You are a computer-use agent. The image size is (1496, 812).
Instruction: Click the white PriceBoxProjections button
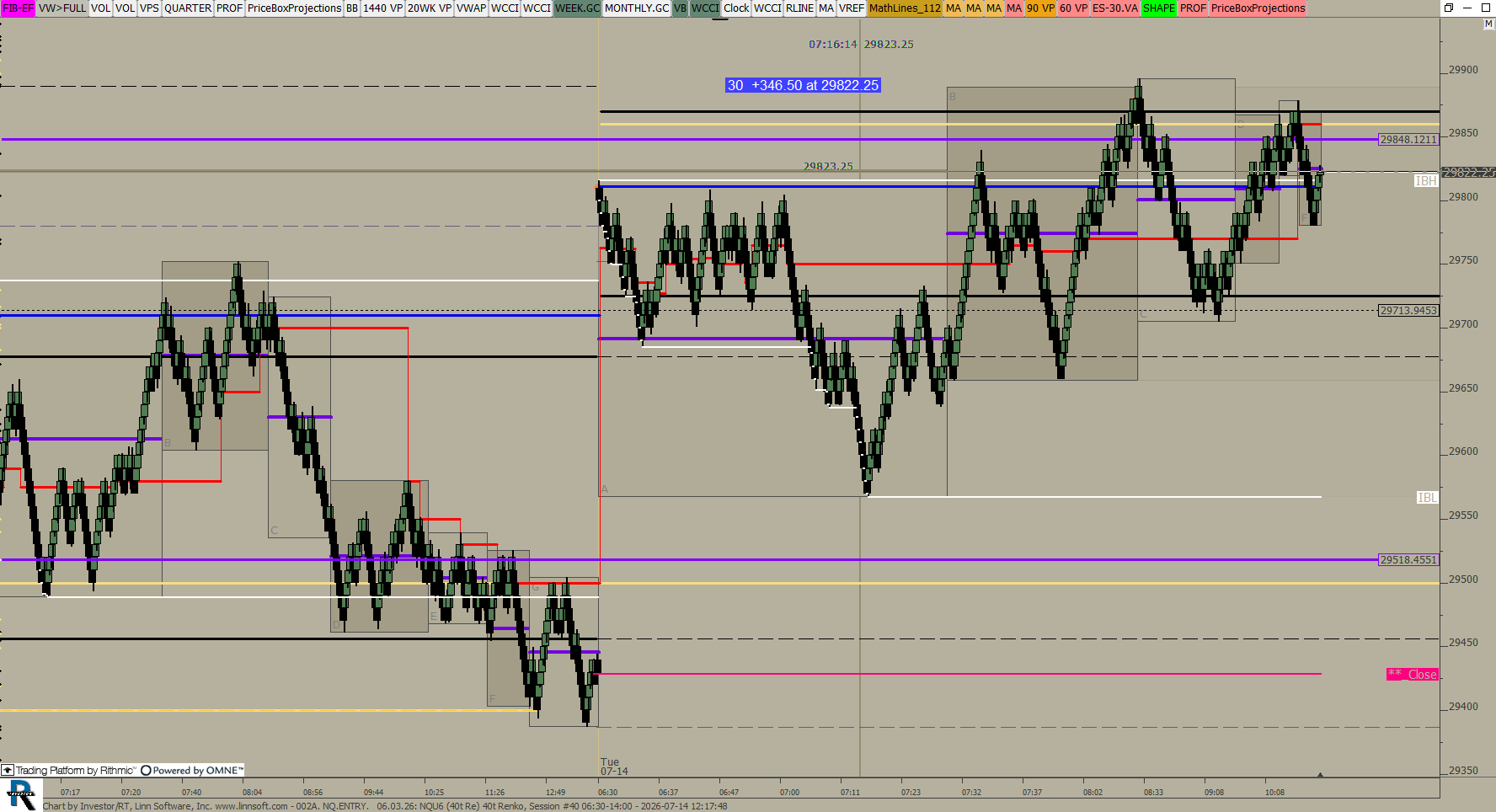point(295,8)
